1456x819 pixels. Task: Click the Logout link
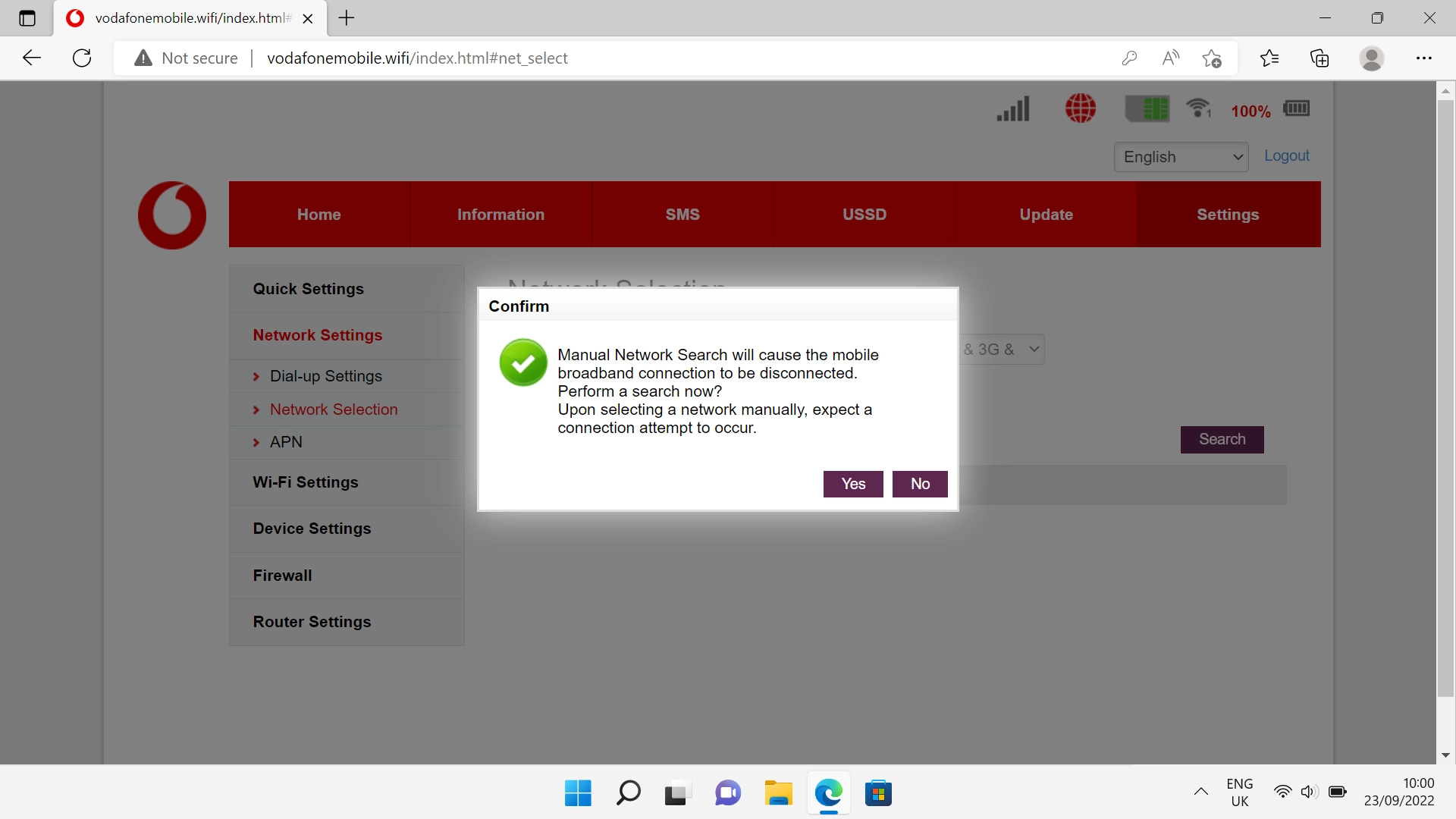click(1286, 155)
